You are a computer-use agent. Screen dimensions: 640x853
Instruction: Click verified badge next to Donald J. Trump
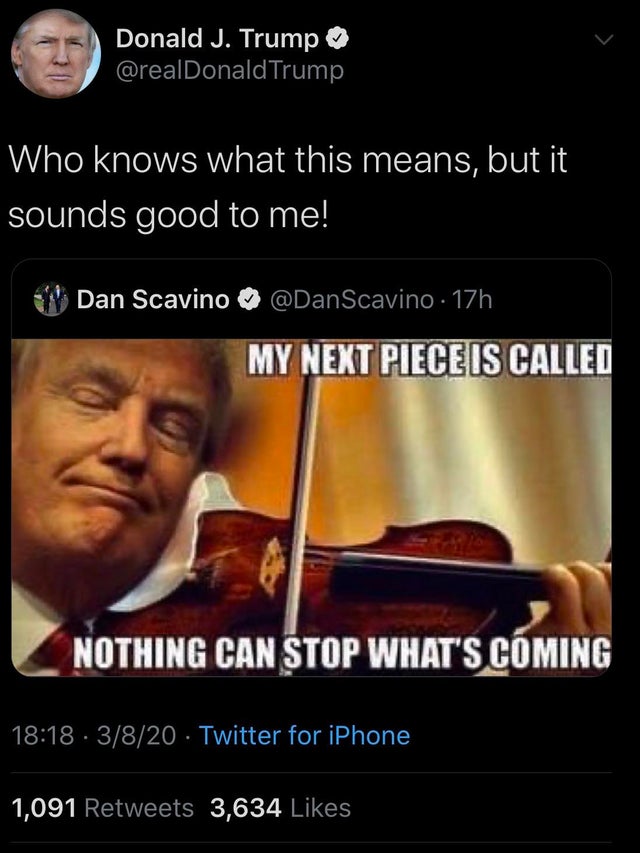[339, 39]
